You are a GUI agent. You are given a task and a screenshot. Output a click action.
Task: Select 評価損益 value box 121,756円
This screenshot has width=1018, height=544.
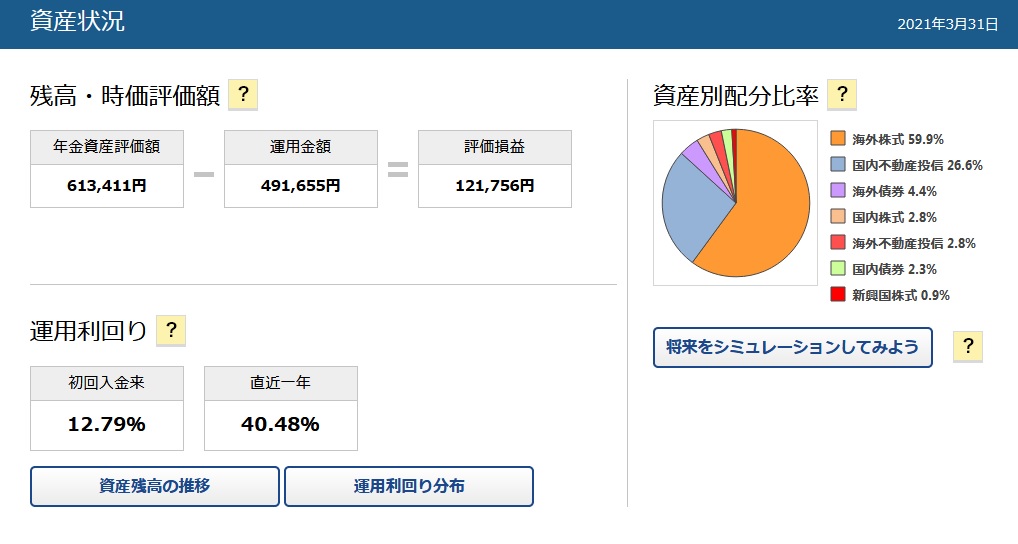495,186
